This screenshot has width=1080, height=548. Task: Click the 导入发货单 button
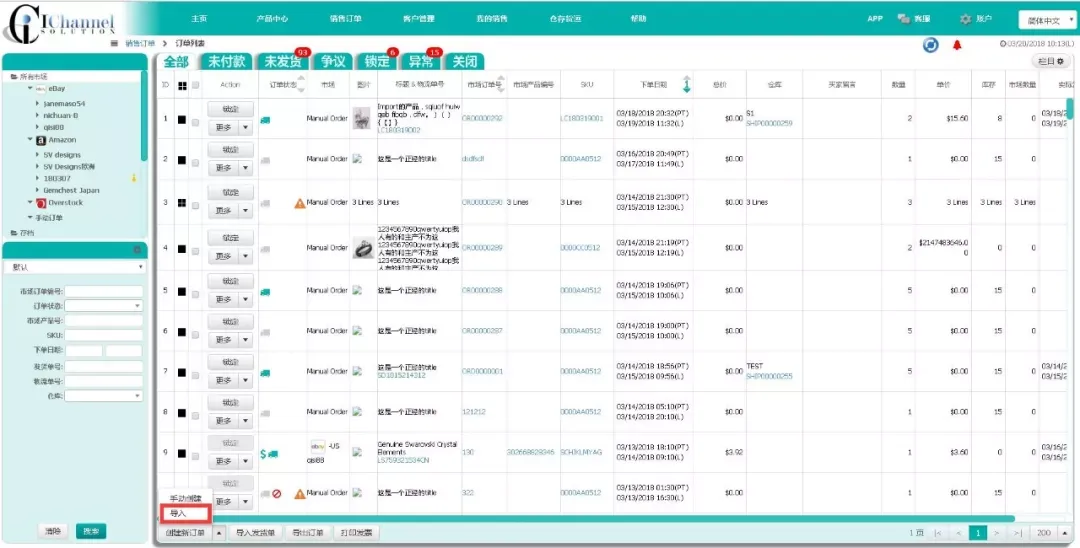click(x=256, y=532)
